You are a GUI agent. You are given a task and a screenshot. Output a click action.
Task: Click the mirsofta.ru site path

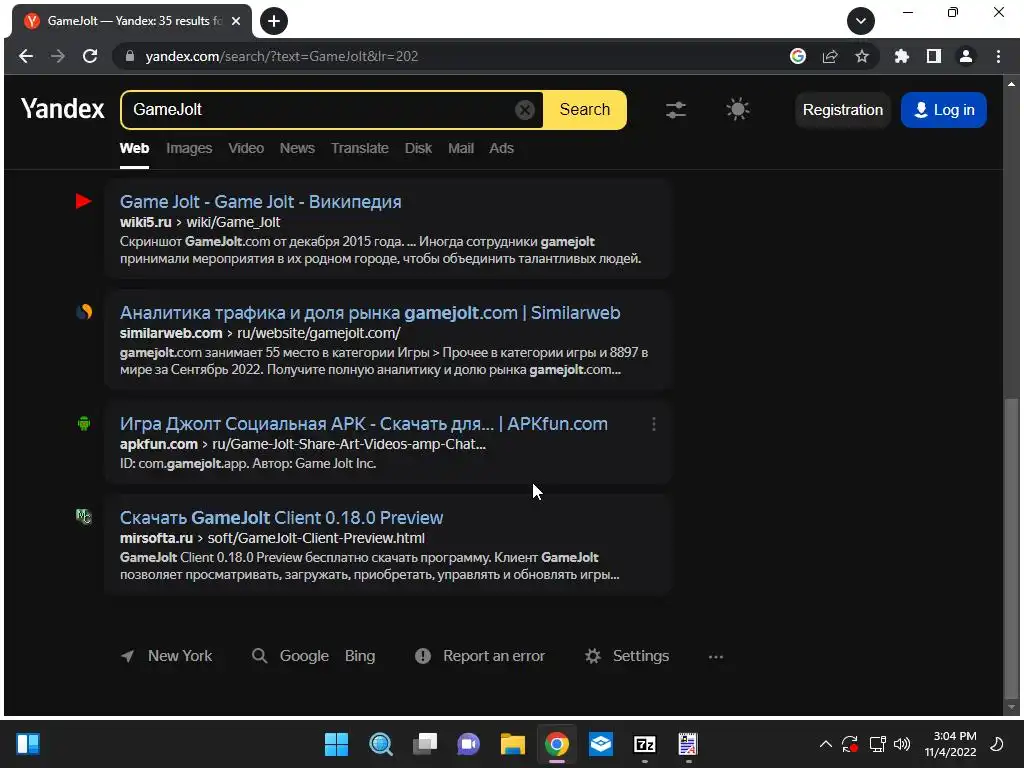272,538
